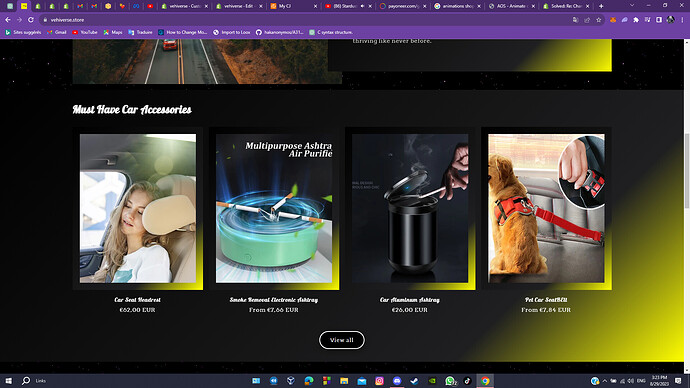Open Steam from the taskbar
This screenshot has height=388, width=690.
(x=415, y=381)
